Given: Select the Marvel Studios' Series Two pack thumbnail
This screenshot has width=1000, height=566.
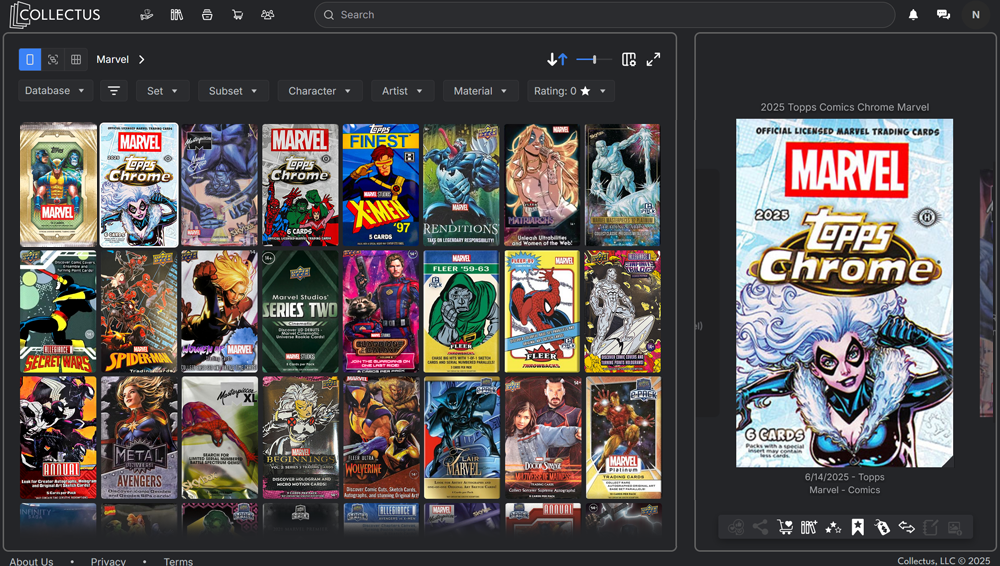Looking at the screenshot, I should coord(300,311).
